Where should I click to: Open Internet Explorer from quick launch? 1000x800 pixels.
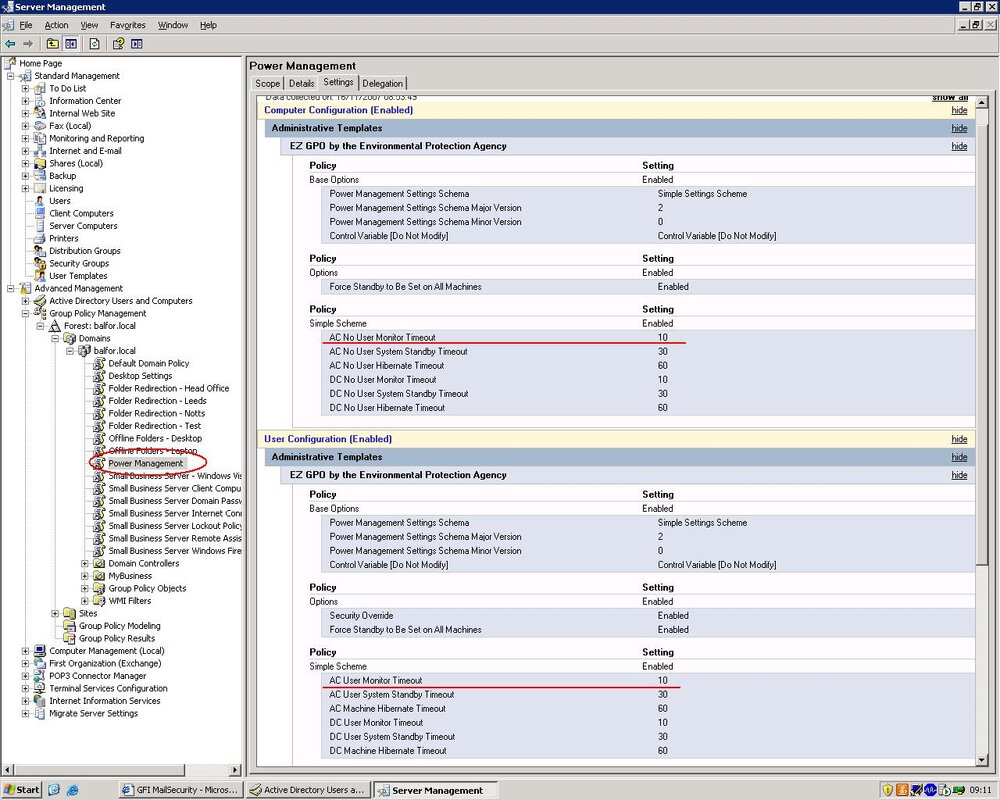[x=72, y=790]
